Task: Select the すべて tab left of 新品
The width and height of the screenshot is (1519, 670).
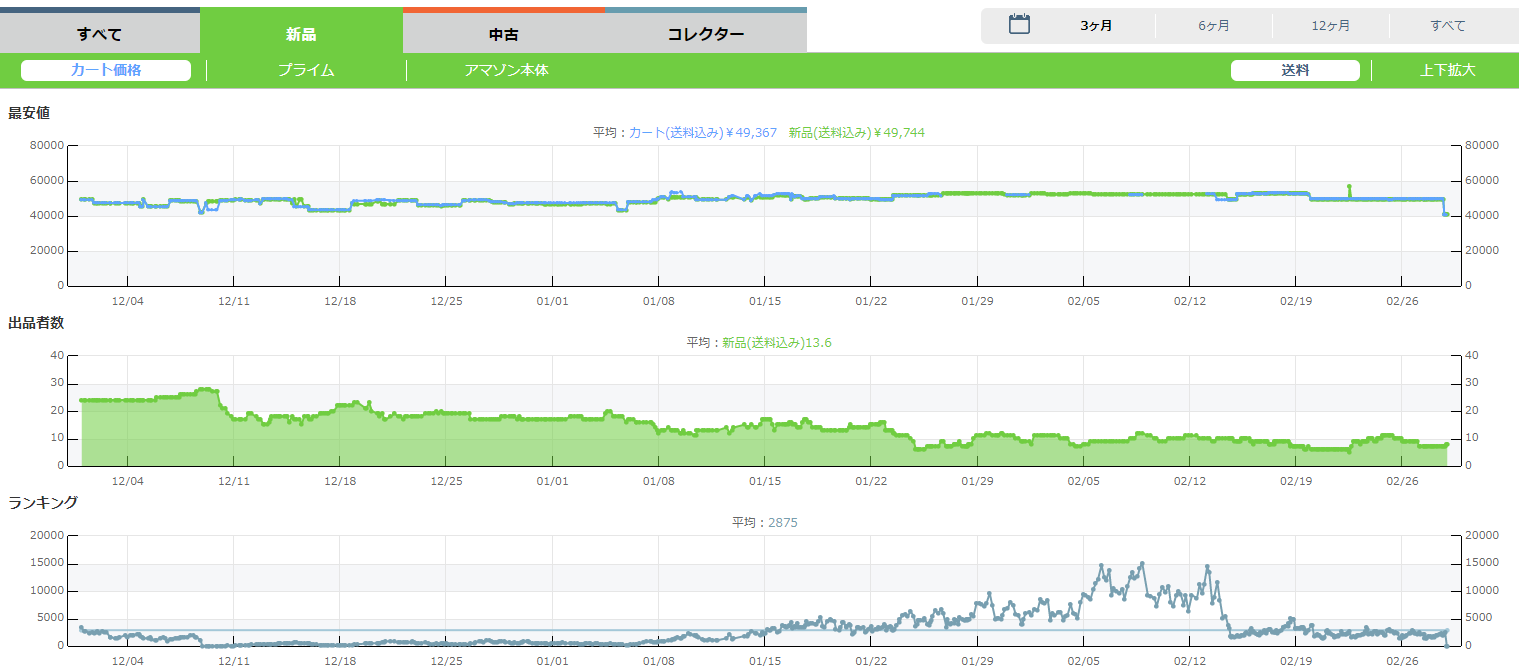Action: point(99,34)
